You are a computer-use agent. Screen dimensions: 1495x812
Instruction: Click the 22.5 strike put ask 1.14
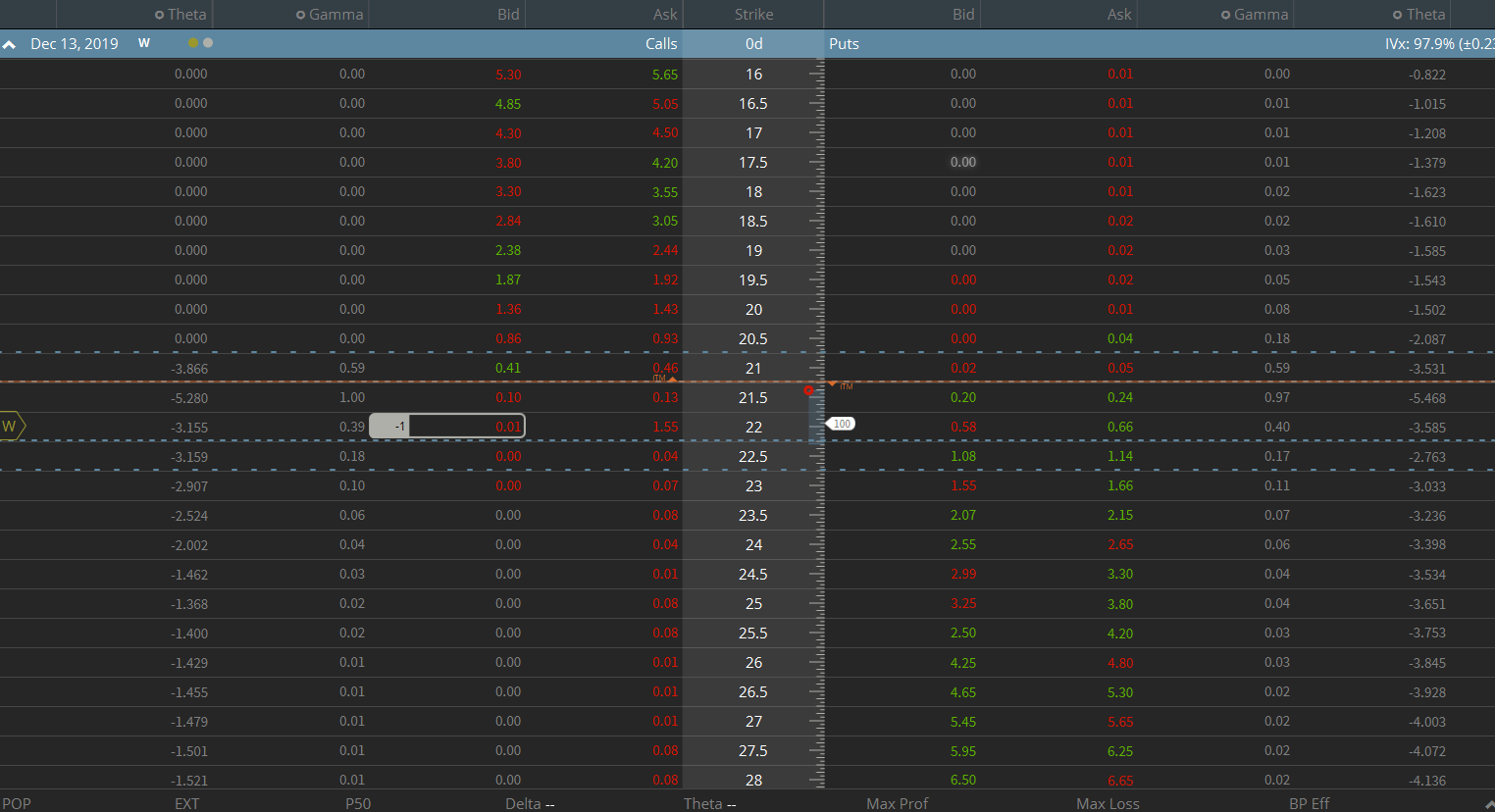pyautogui.click(x=1119, y=456)
